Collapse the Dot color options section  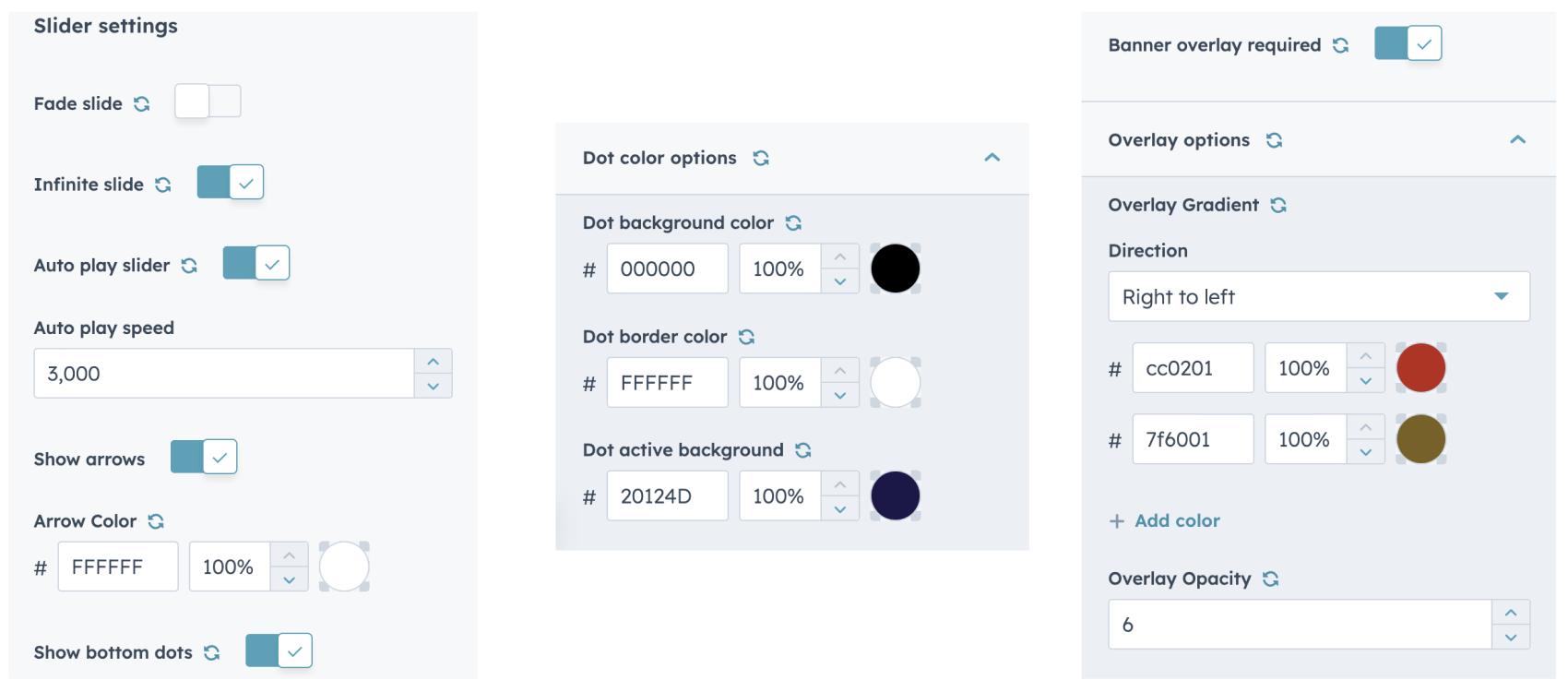(992, 158)
